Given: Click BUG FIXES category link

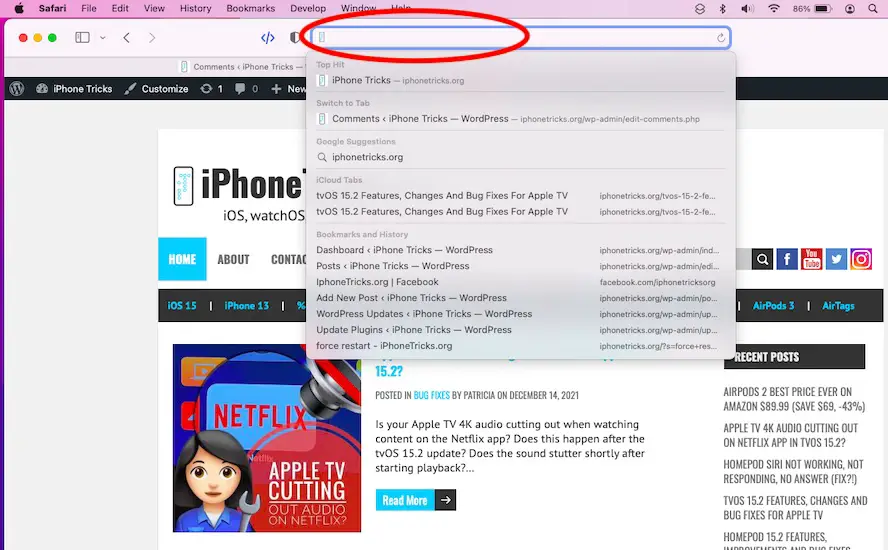Looking at the screenshot, I should (432, 395).
